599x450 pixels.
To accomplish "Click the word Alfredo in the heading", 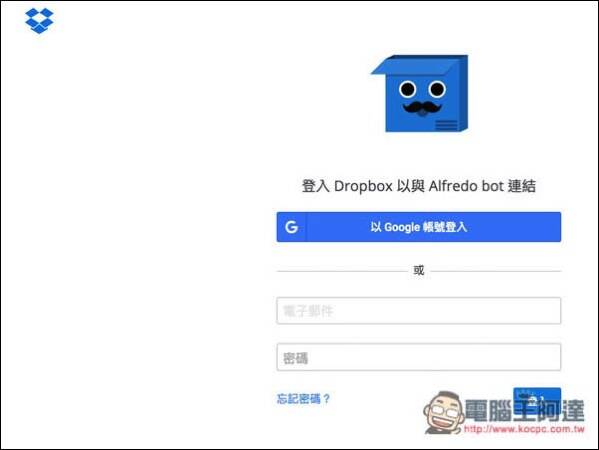I will 453,186.
